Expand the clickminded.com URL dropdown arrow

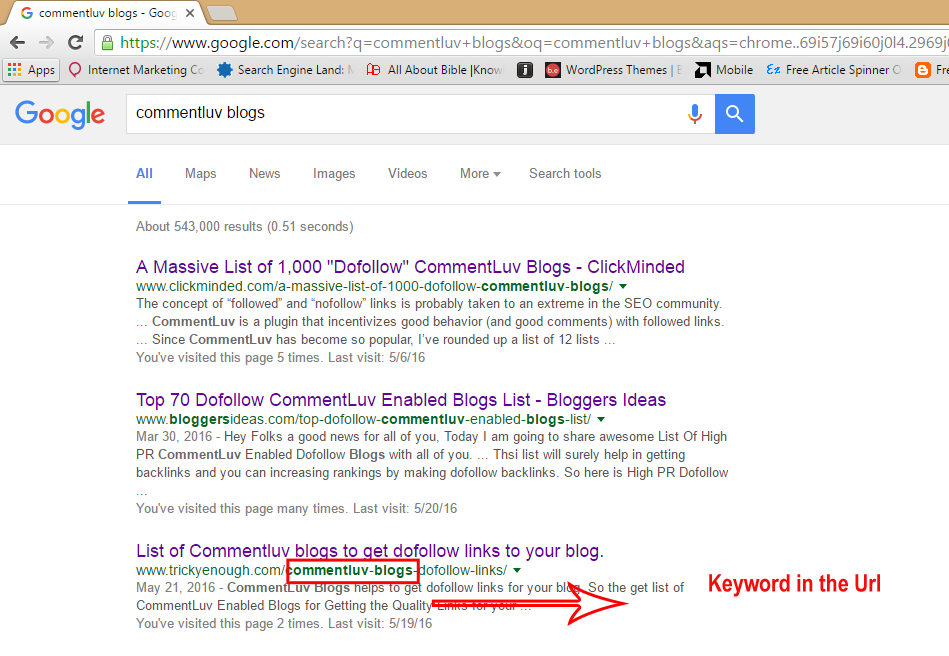click(x=623, y=286)
